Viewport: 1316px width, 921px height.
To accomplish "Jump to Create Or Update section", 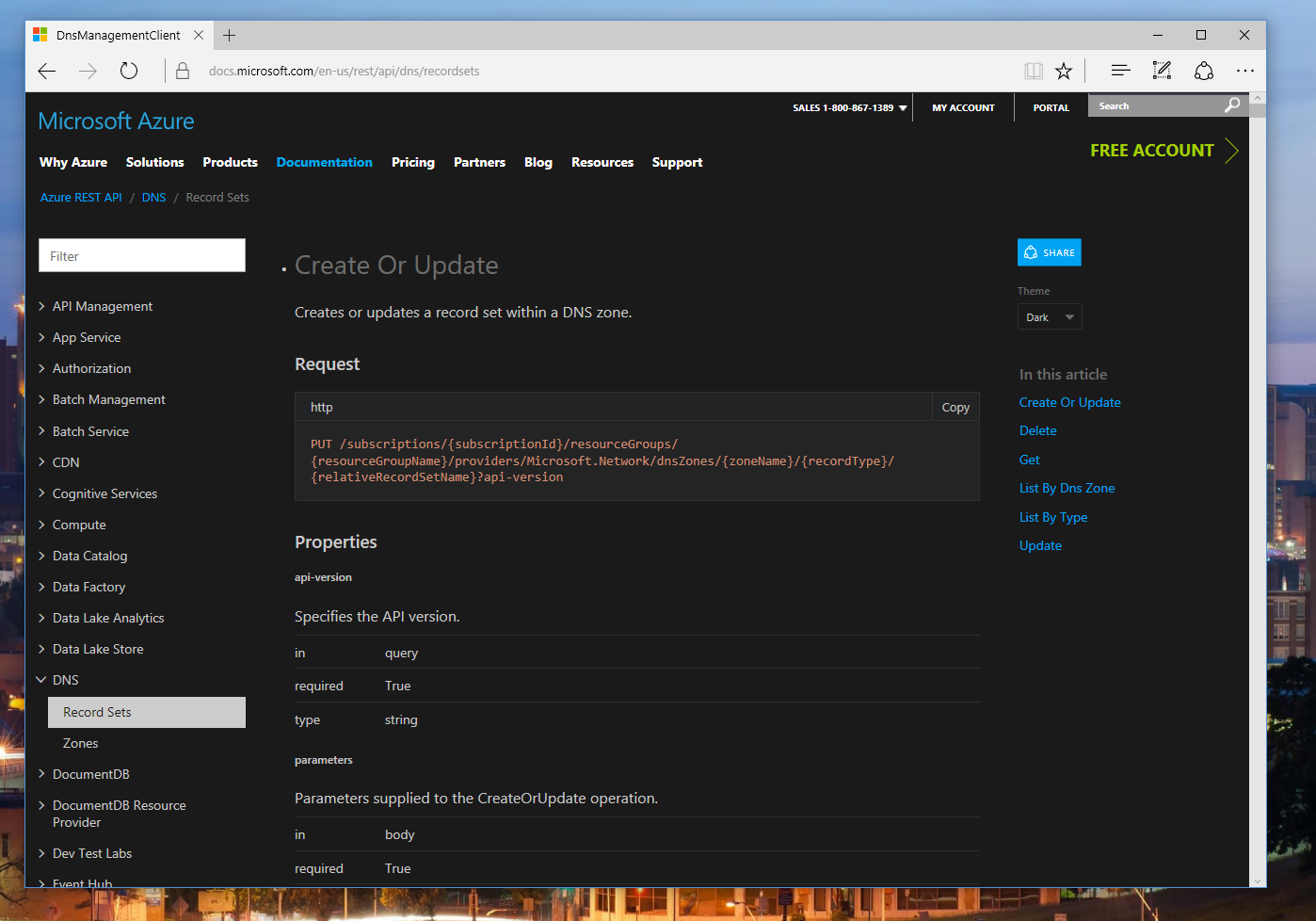I will 1070,402.
